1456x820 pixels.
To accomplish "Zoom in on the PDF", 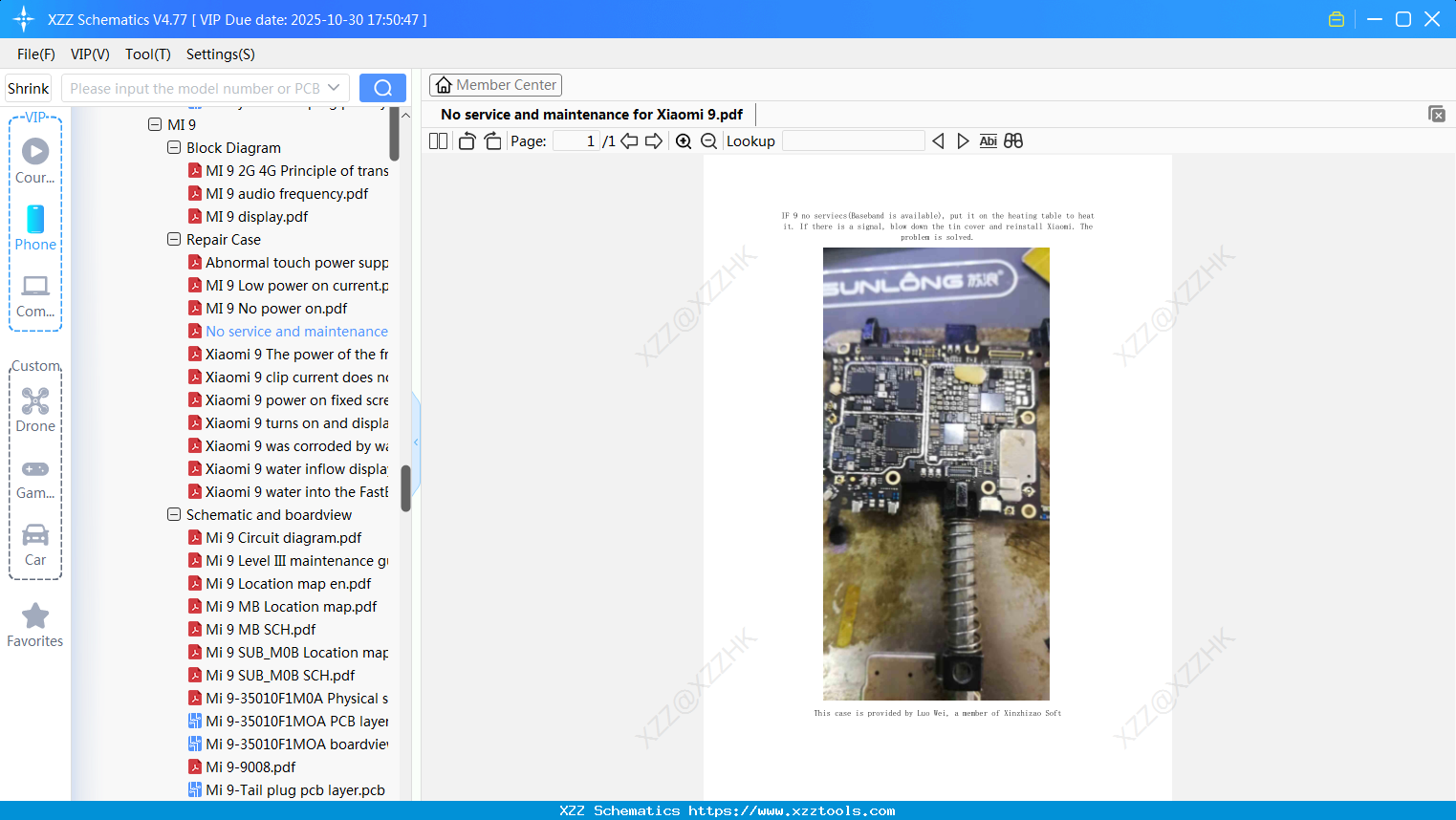I will coord(684,141).
